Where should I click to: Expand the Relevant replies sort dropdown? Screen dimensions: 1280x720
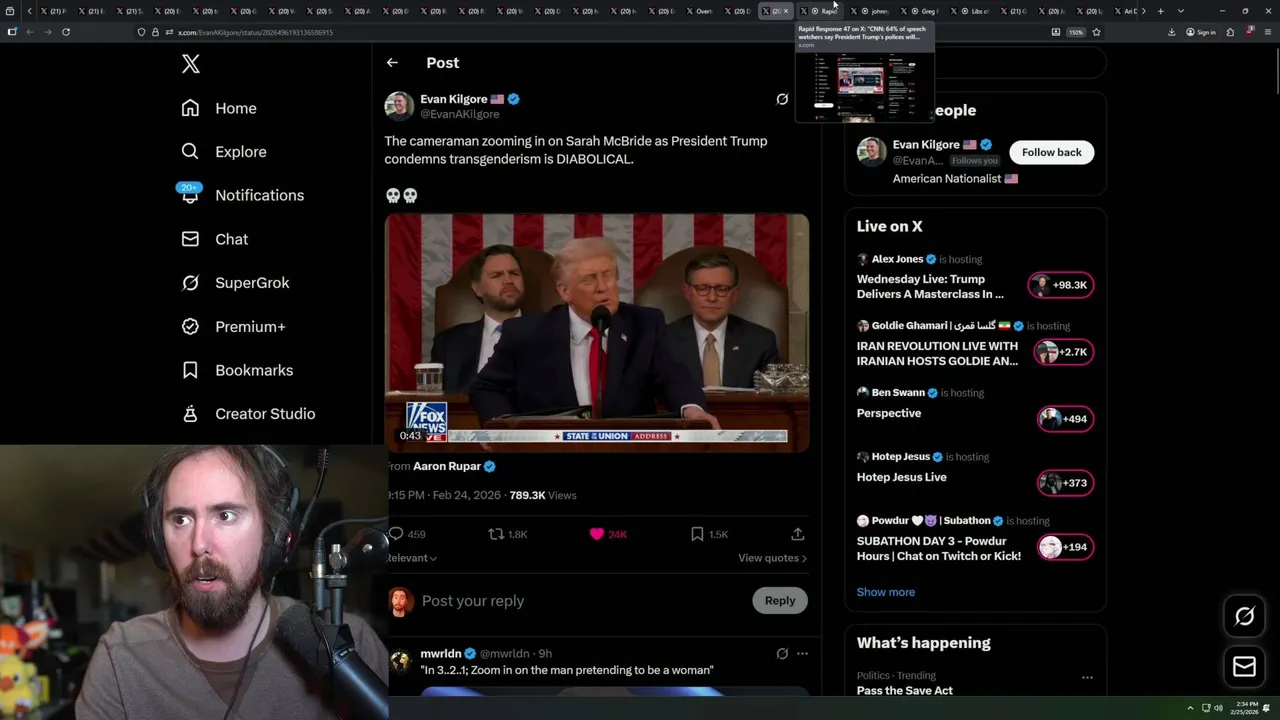coord(412,558)
